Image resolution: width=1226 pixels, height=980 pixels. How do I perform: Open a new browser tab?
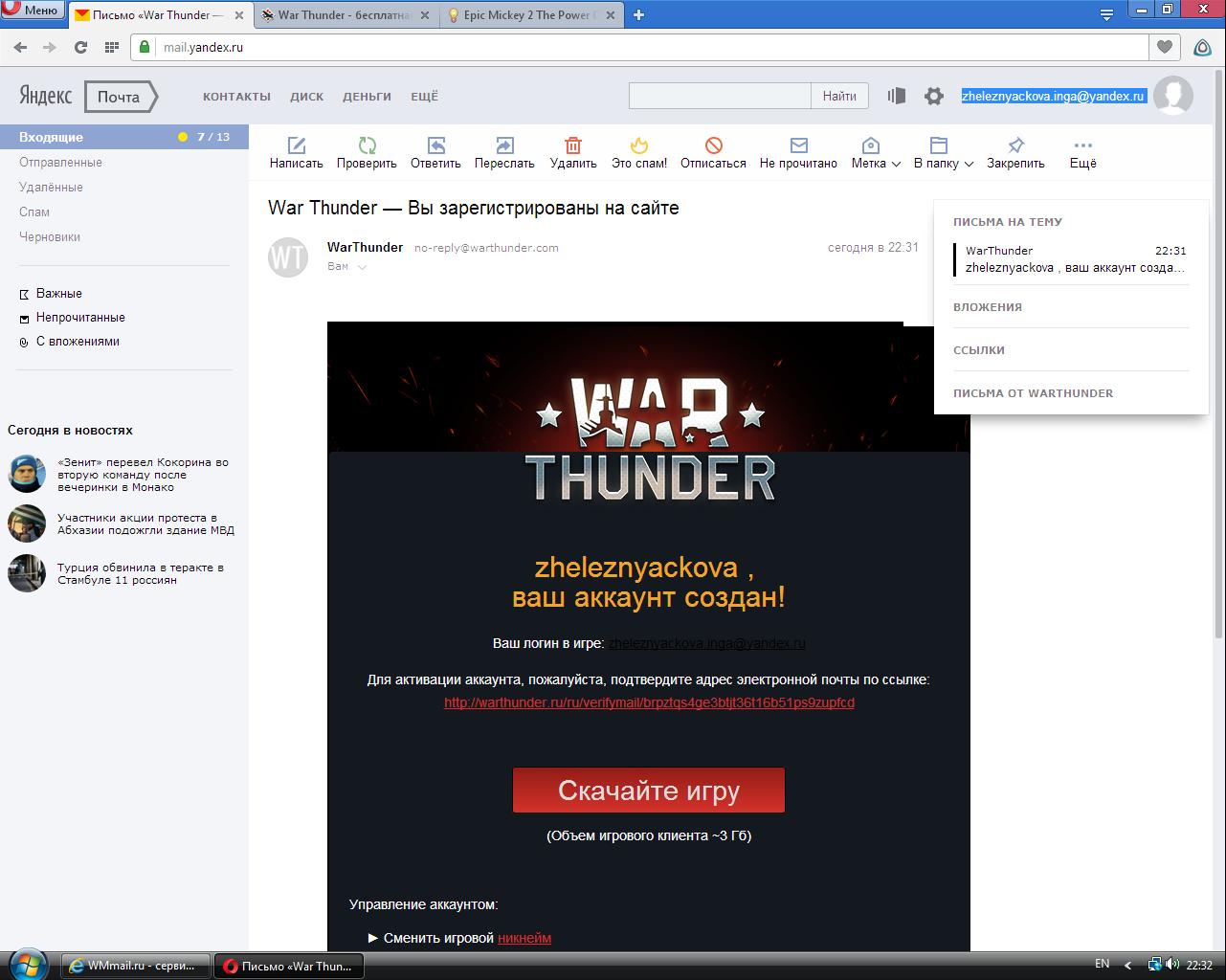[x=638, y=14]
